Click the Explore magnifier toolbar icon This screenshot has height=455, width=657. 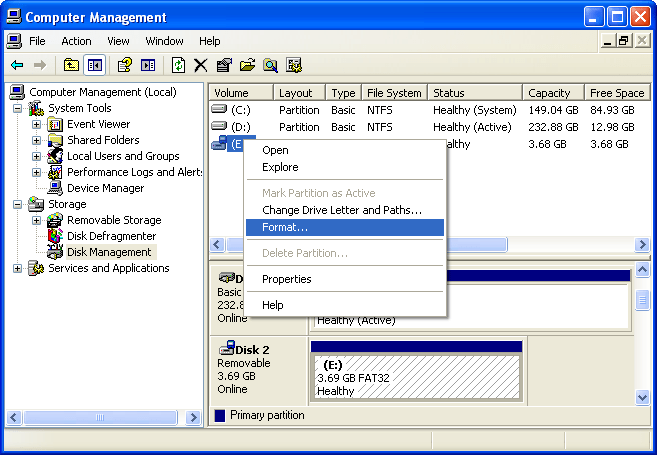click(x=270, y=65)
